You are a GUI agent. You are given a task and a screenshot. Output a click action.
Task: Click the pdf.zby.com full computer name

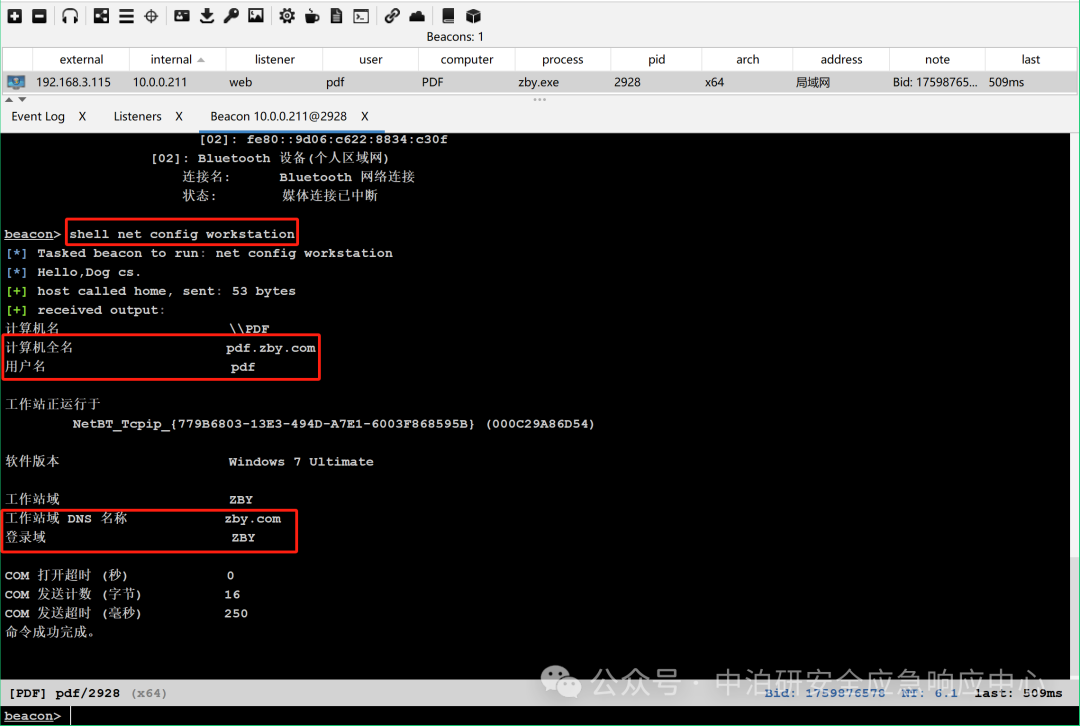pyautogui.click(x=271, y=348)
